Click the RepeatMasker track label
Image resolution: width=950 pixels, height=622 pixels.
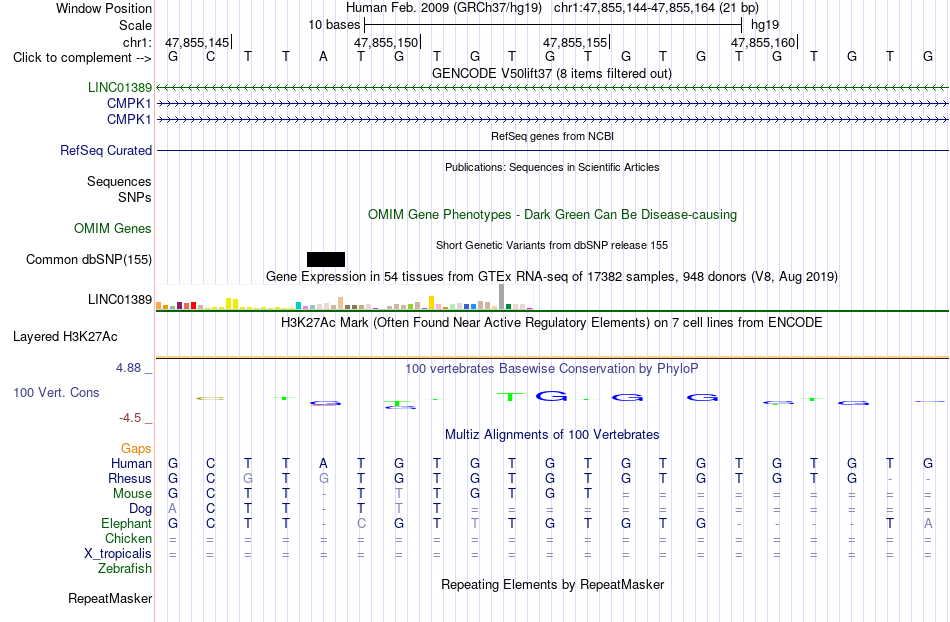coord(110,599)
